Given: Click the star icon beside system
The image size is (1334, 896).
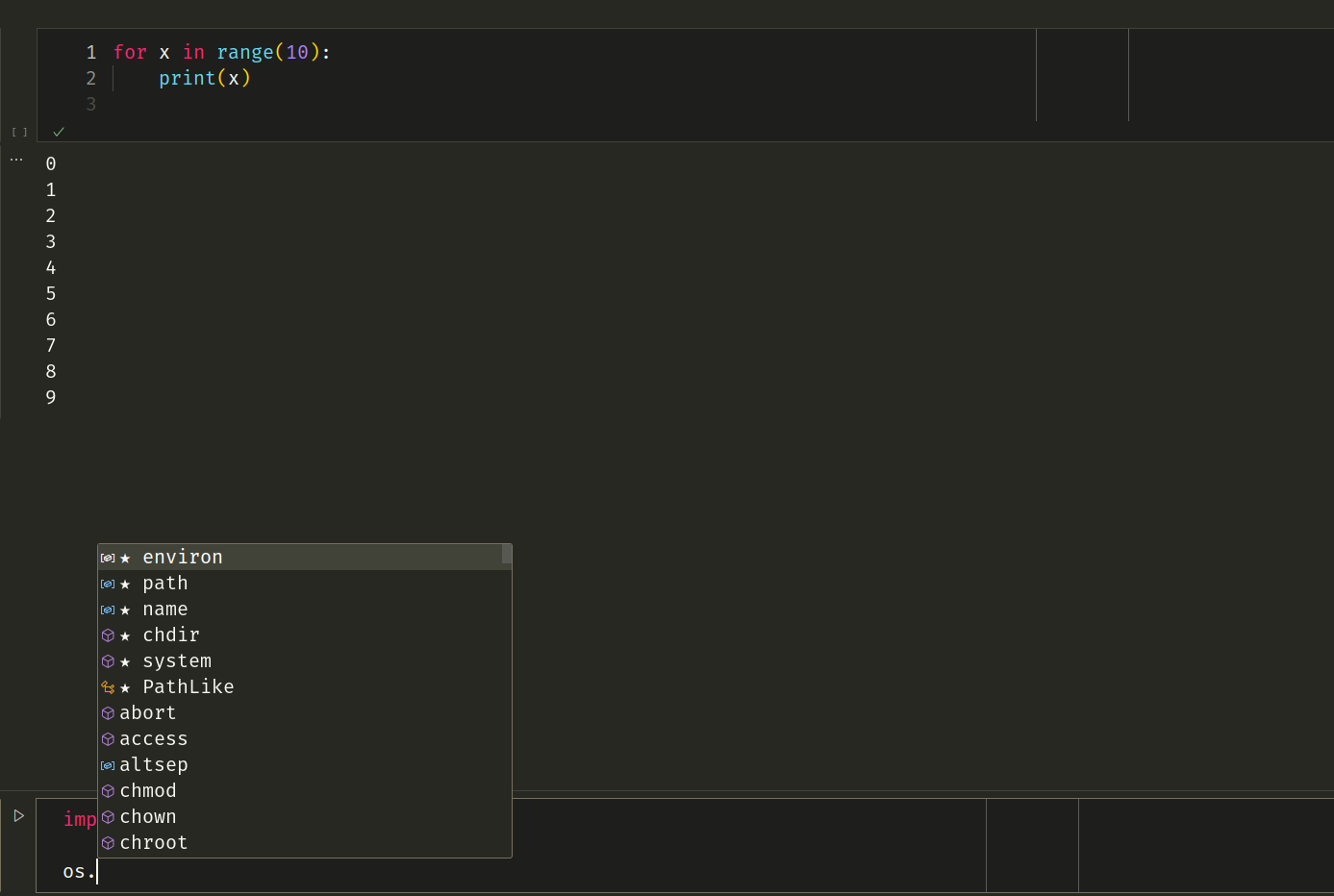Looking at the screenshot, I should coord(125,660).
